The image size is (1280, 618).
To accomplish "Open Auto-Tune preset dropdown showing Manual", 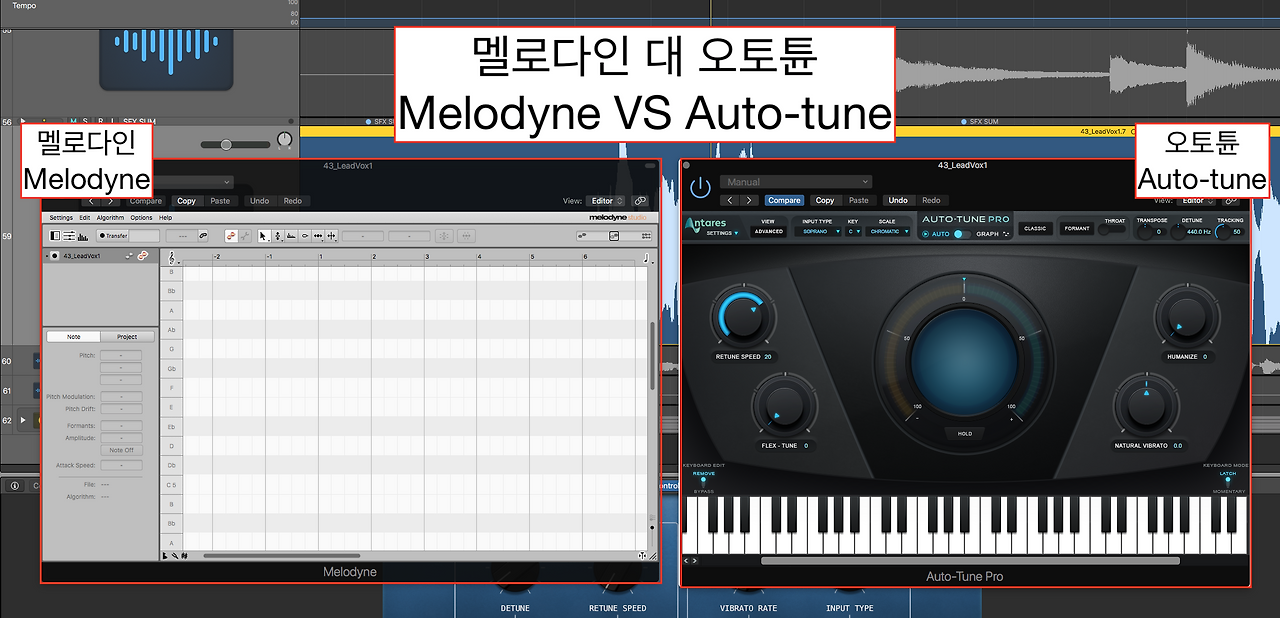I will tap(796, 182).
